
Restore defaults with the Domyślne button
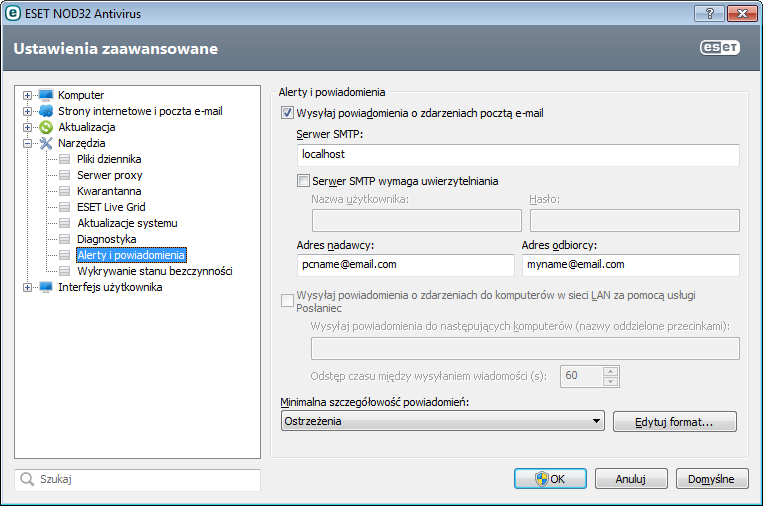(711, 479)
